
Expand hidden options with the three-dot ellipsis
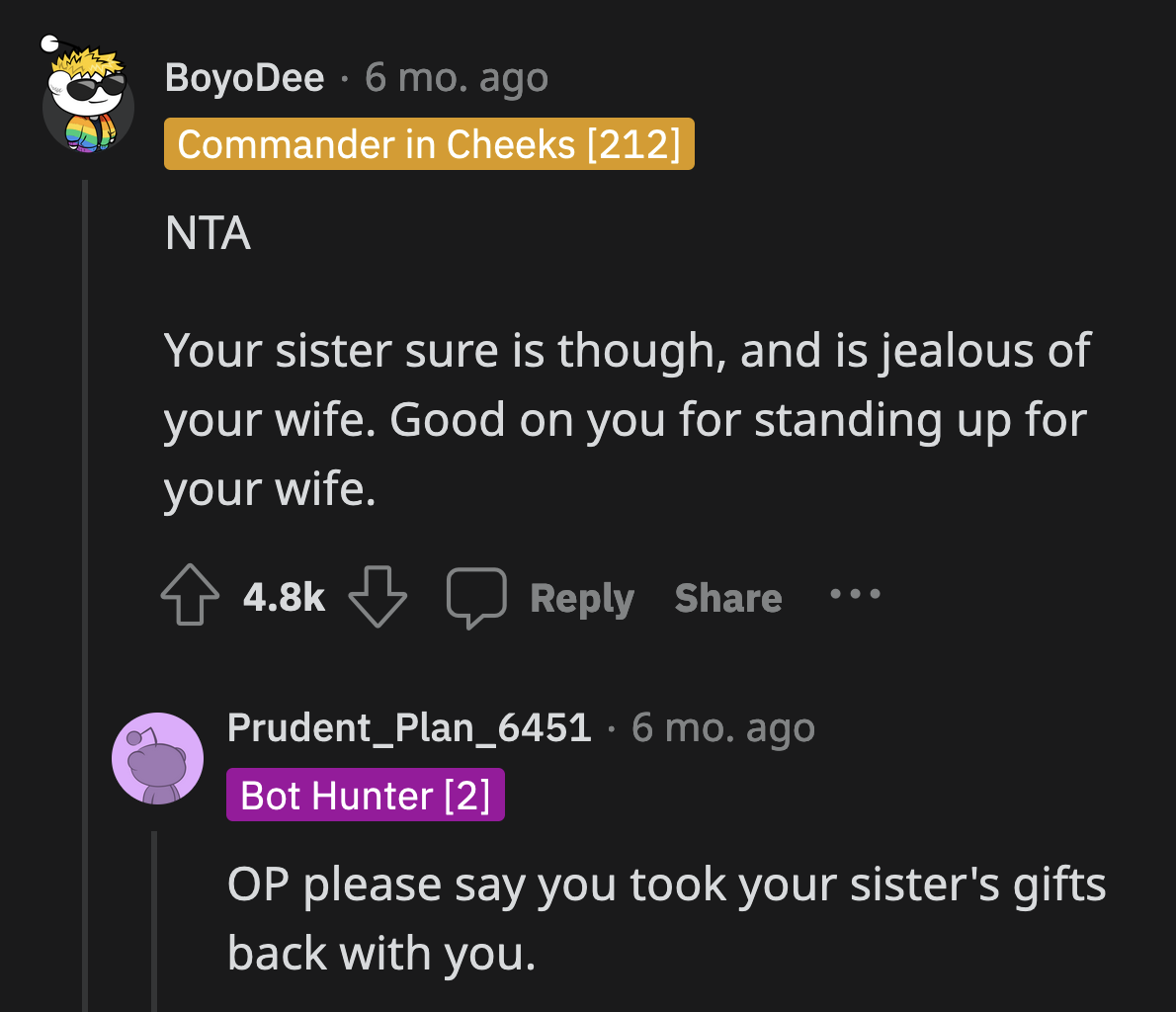[854, 594]
